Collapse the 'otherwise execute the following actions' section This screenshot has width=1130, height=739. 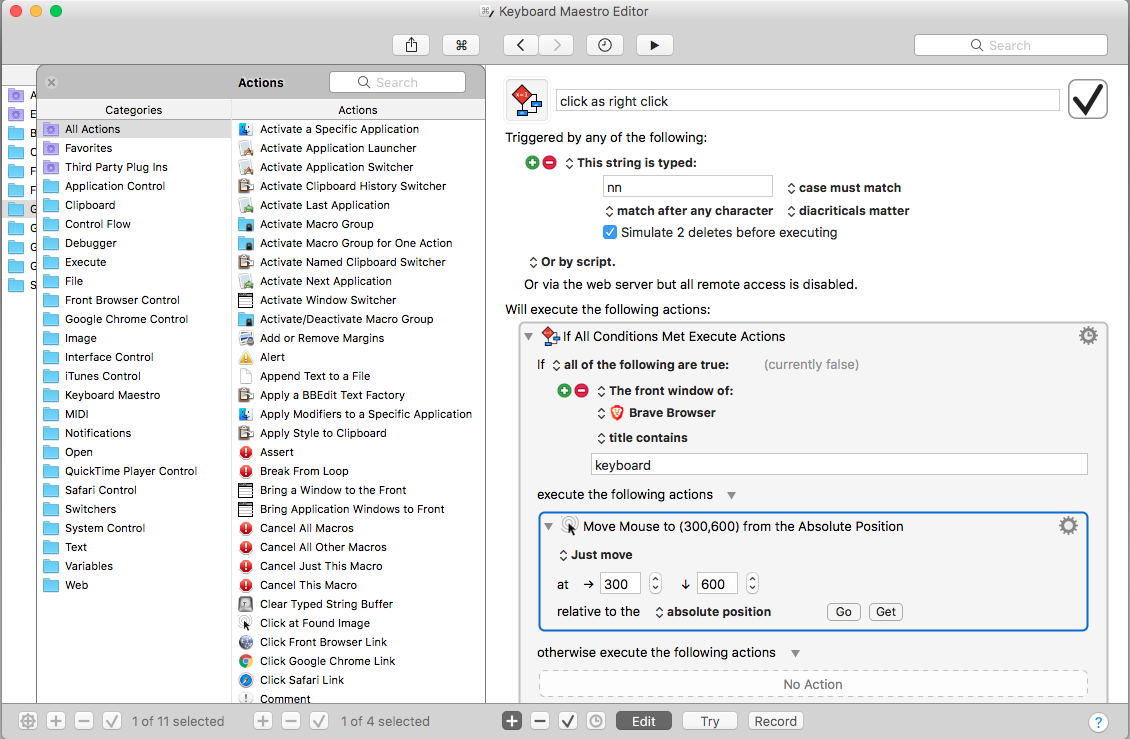[x=796, y=653]
